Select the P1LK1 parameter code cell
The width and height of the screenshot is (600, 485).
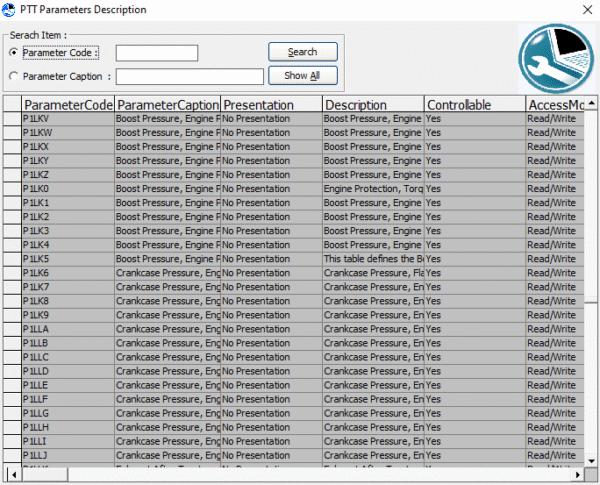coord(68,203)
